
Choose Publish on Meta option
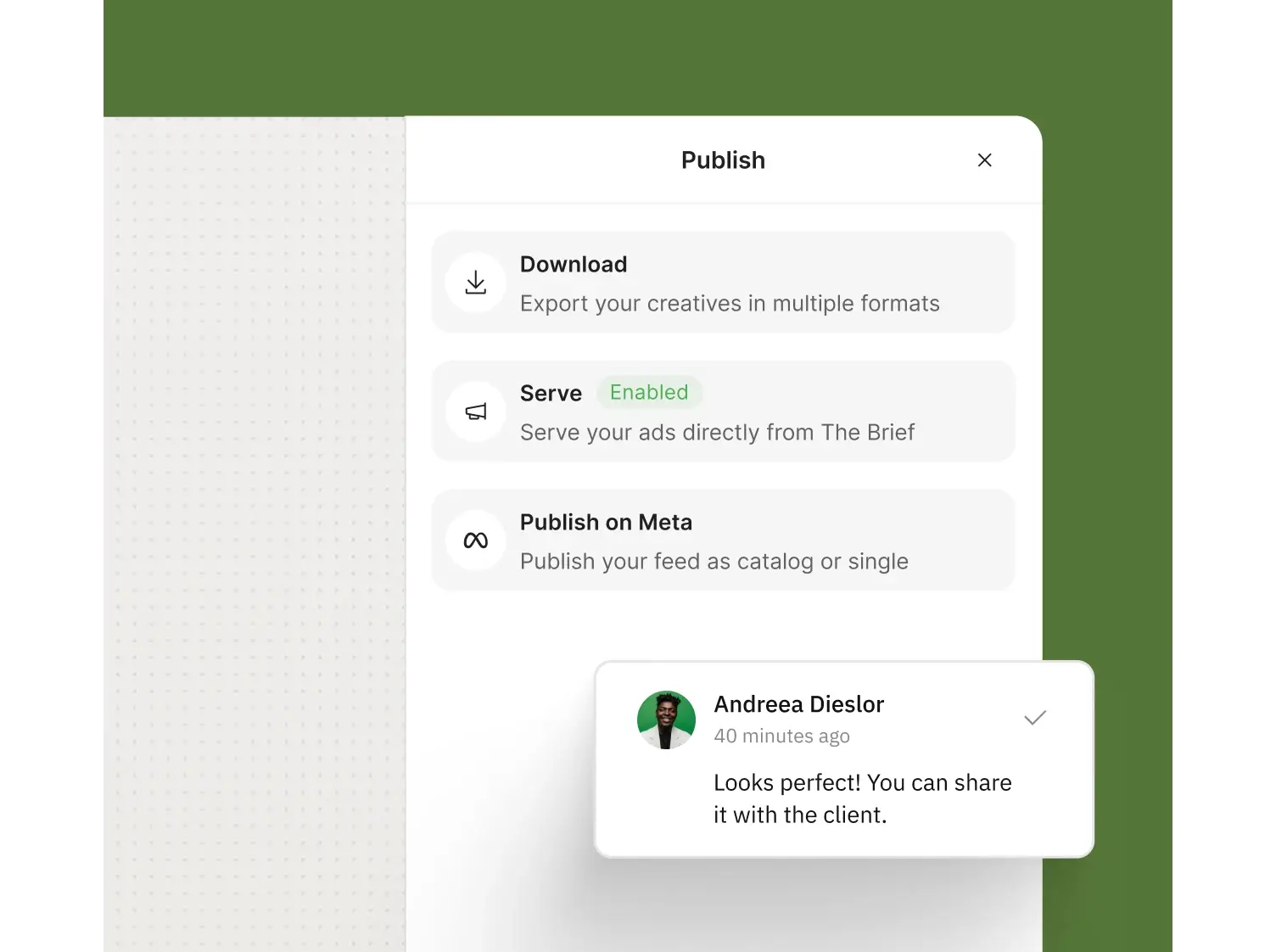(724, 540)
